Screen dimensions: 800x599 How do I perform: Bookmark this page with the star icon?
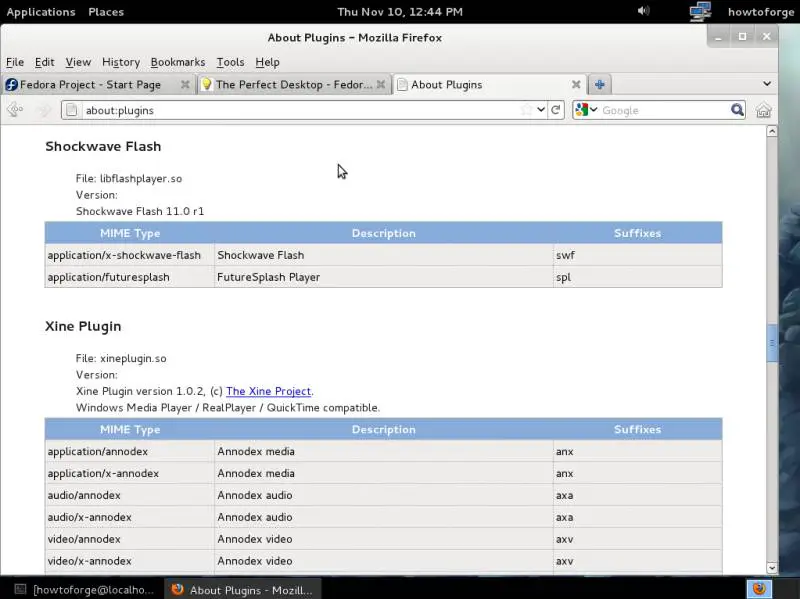tap(526, 110)
